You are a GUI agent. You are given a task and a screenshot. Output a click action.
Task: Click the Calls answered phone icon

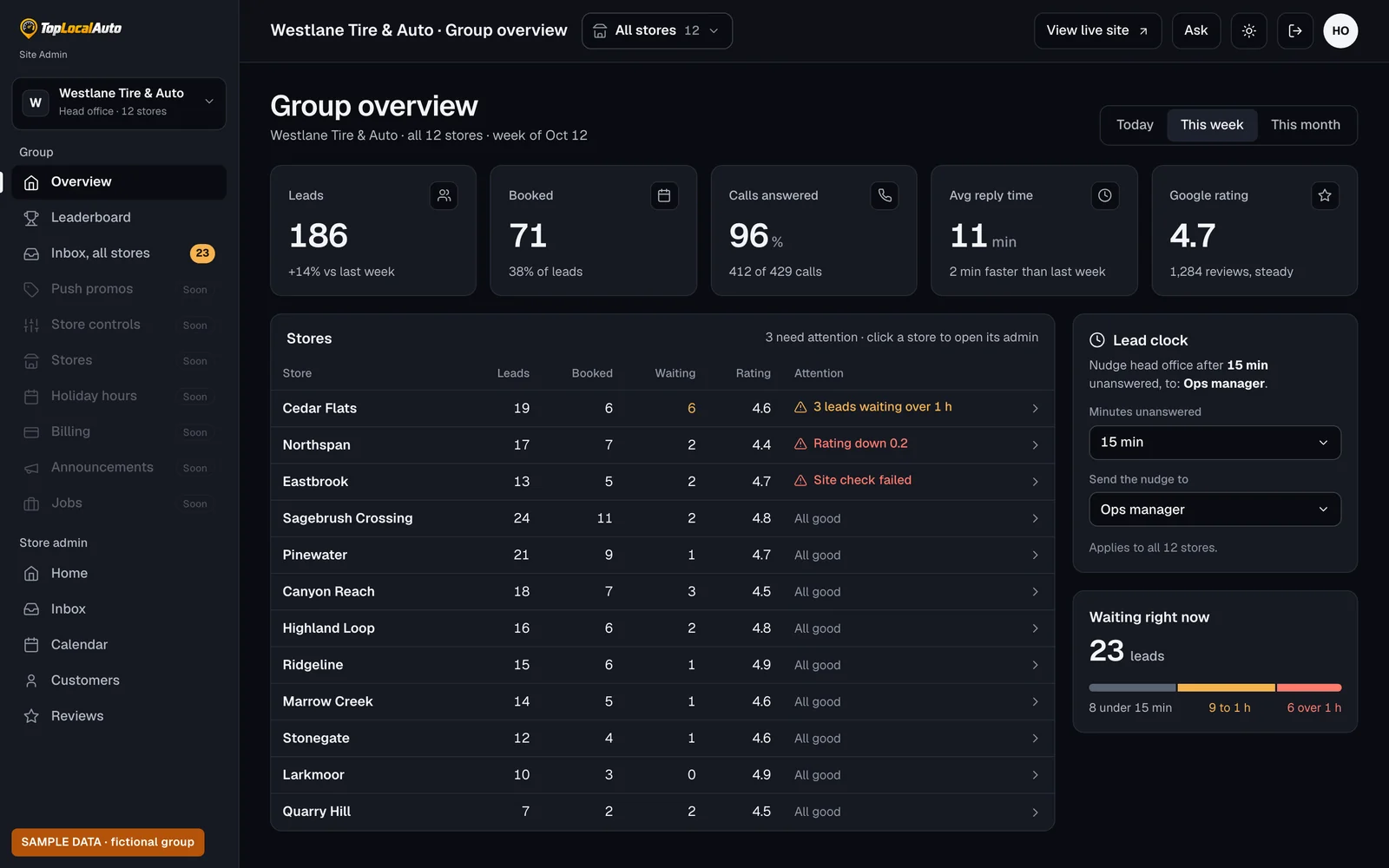coord(884,195)
